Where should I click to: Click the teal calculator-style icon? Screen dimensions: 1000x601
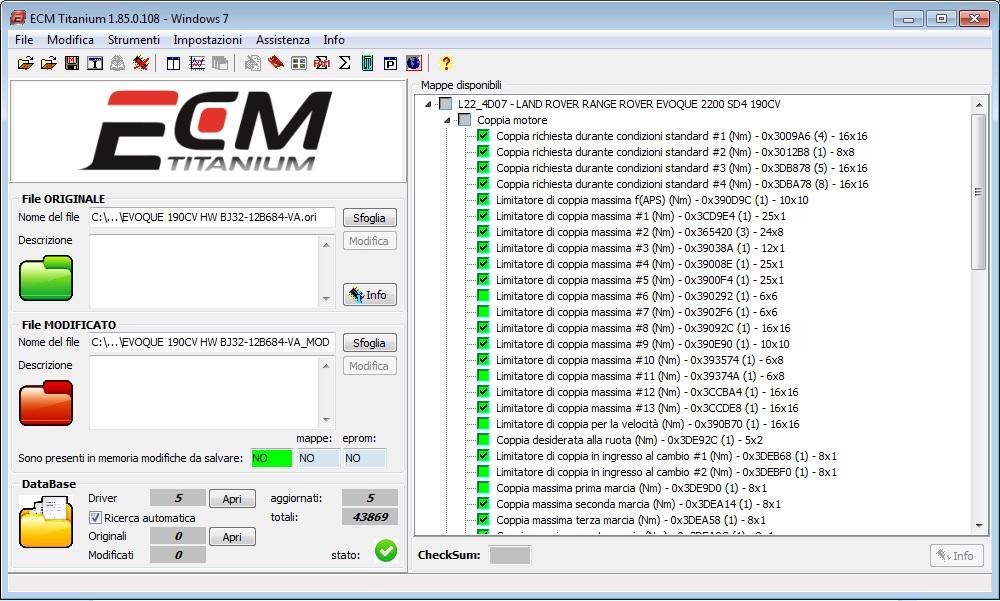(367, 63)
